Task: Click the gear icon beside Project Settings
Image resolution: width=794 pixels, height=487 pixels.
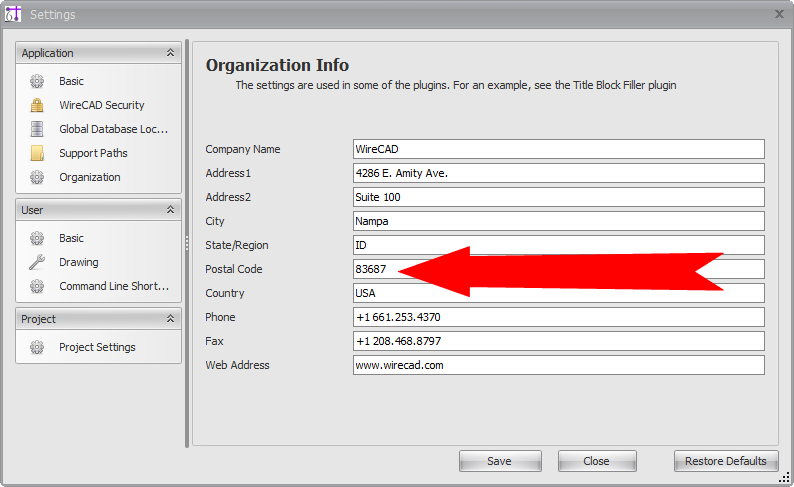Action: pos(37,347)
